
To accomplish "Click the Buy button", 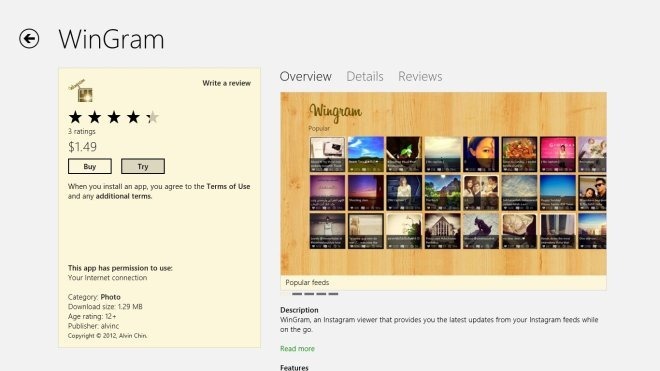I will point(90,166).
